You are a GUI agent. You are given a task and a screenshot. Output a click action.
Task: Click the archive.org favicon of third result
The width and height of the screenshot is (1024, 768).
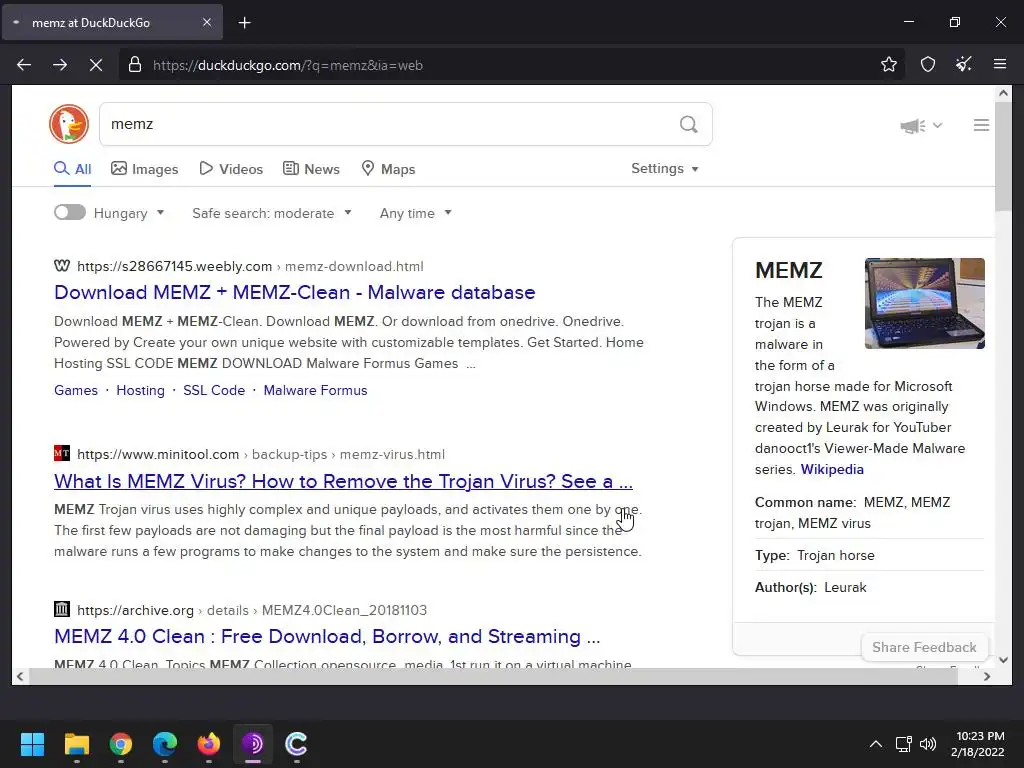(61, 609)
